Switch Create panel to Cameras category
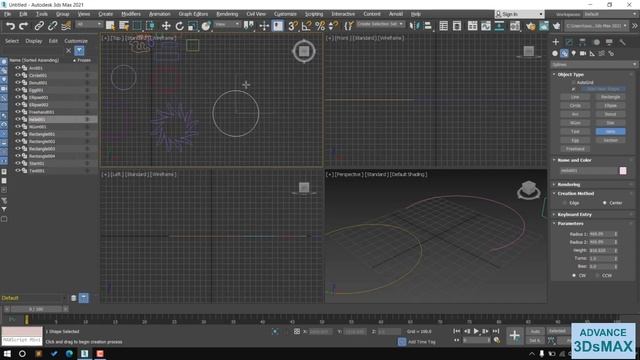This screenshot has height=360, width=640. pyautogui.click(x=583, y=53)
